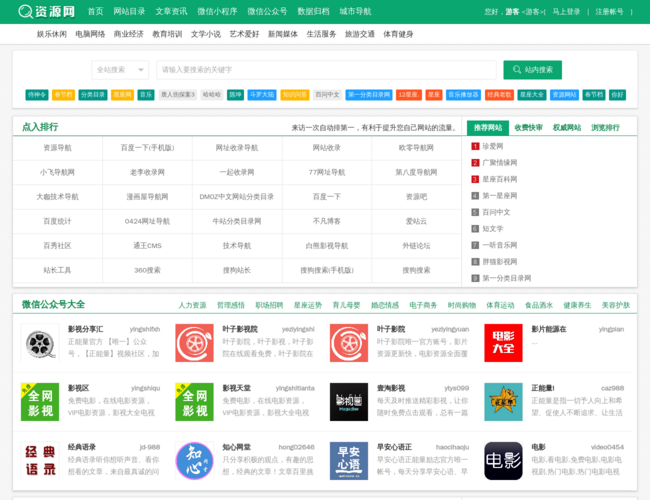Click the 分类目录 tag

click(x=93, y=95)
